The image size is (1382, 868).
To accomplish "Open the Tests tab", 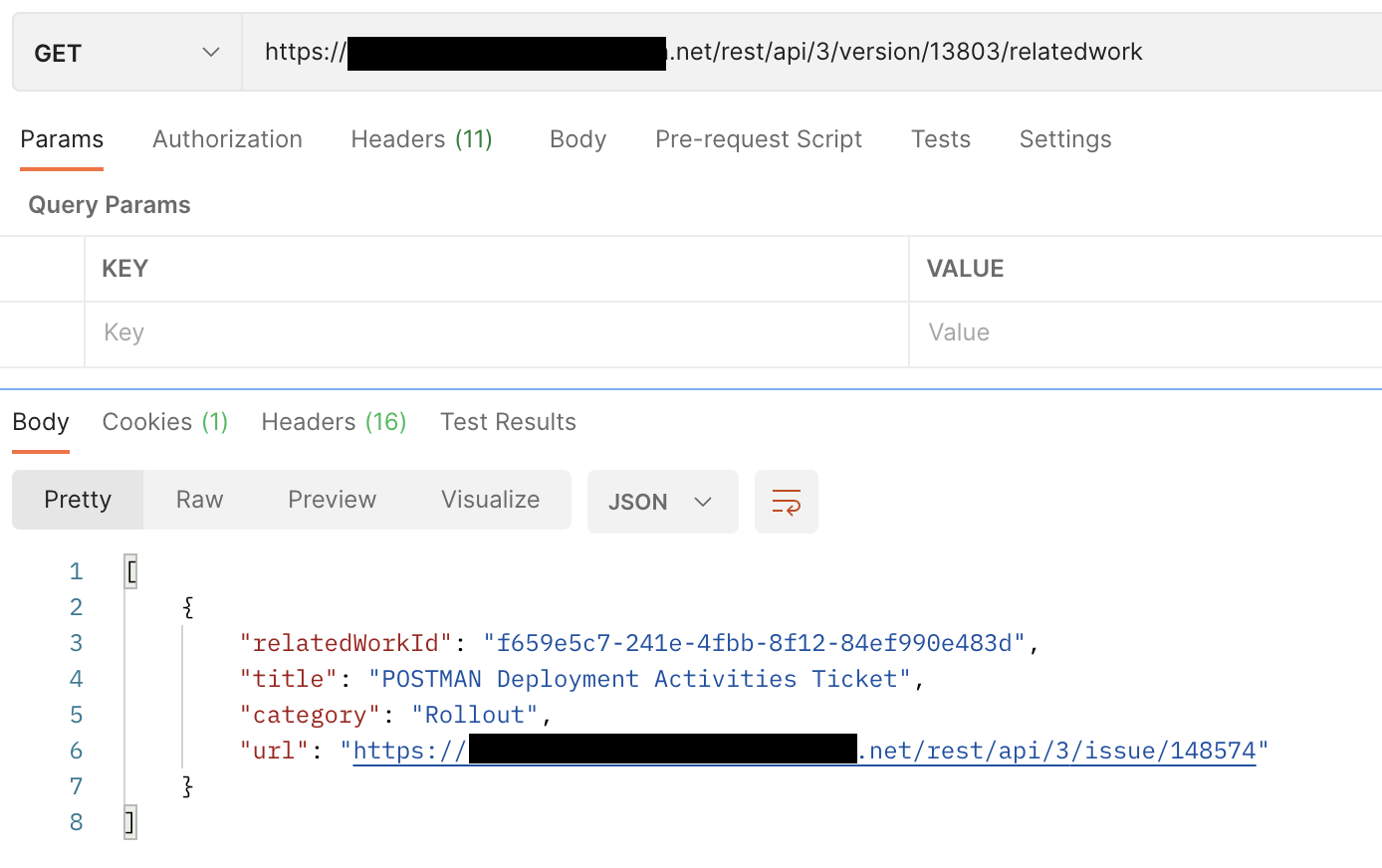I will 941,139.
